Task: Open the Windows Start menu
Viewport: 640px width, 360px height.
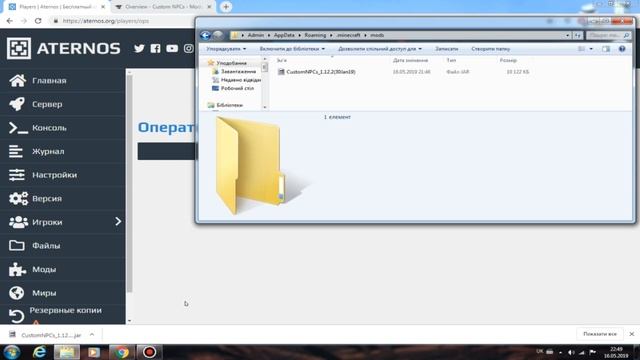Action: point(11,352)
